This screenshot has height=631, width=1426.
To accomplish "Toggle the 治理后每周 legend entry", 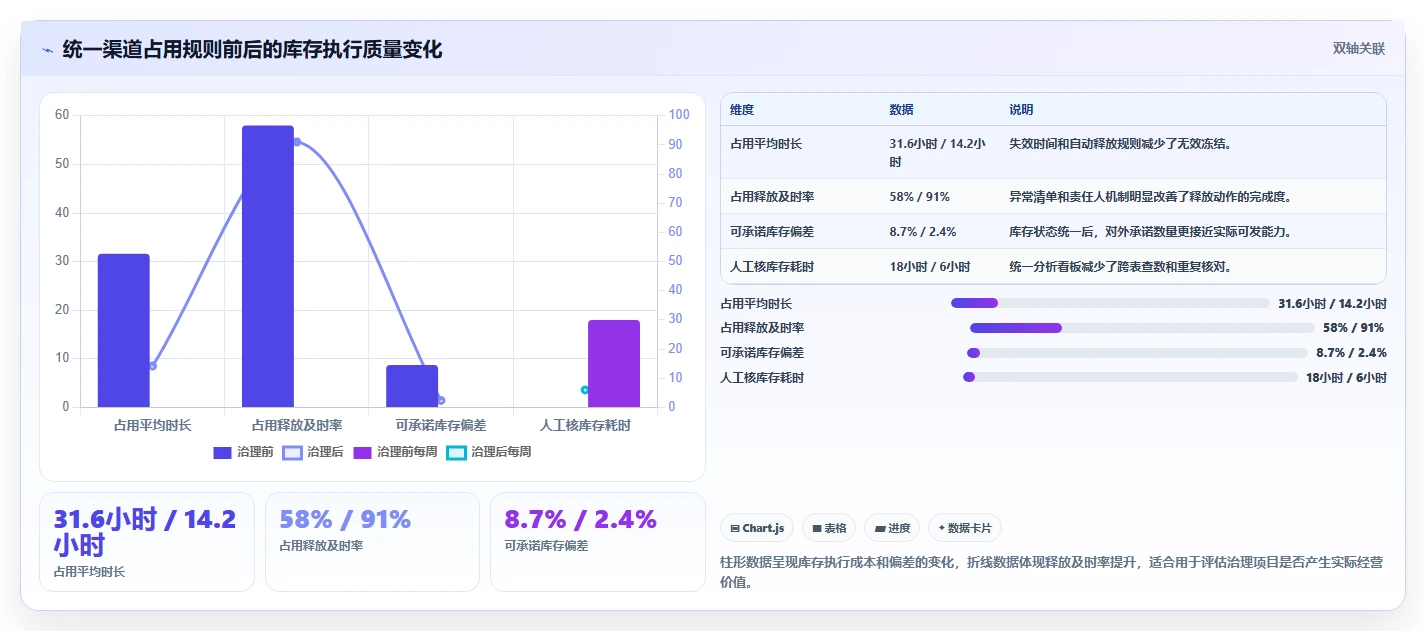I will tap(489, 452).
